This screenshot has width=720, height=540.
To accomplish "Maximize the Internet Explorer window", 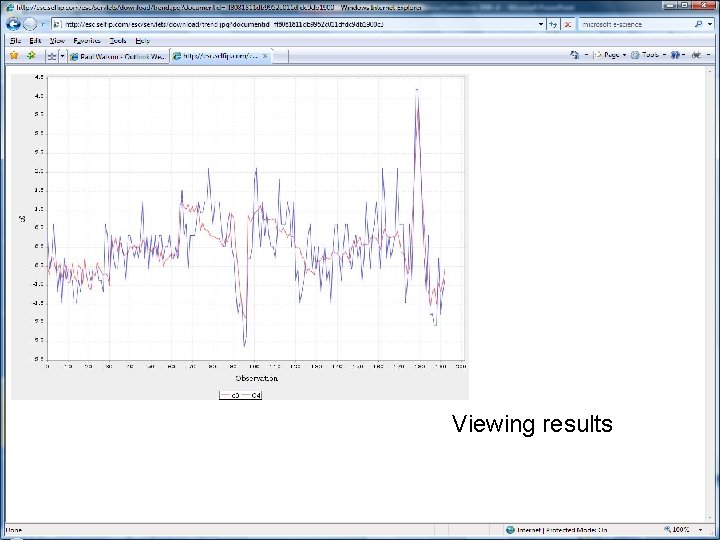I will [685, 5].
